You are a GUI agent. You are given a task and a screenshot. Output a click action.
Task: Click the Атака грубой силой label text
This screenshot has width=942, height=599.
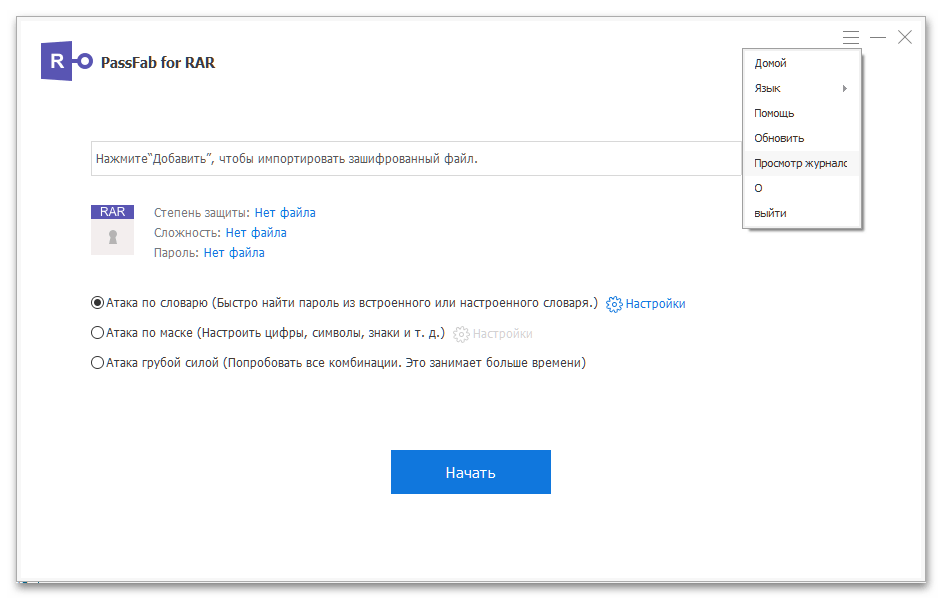pyautogui.click(x=346, y=363)
